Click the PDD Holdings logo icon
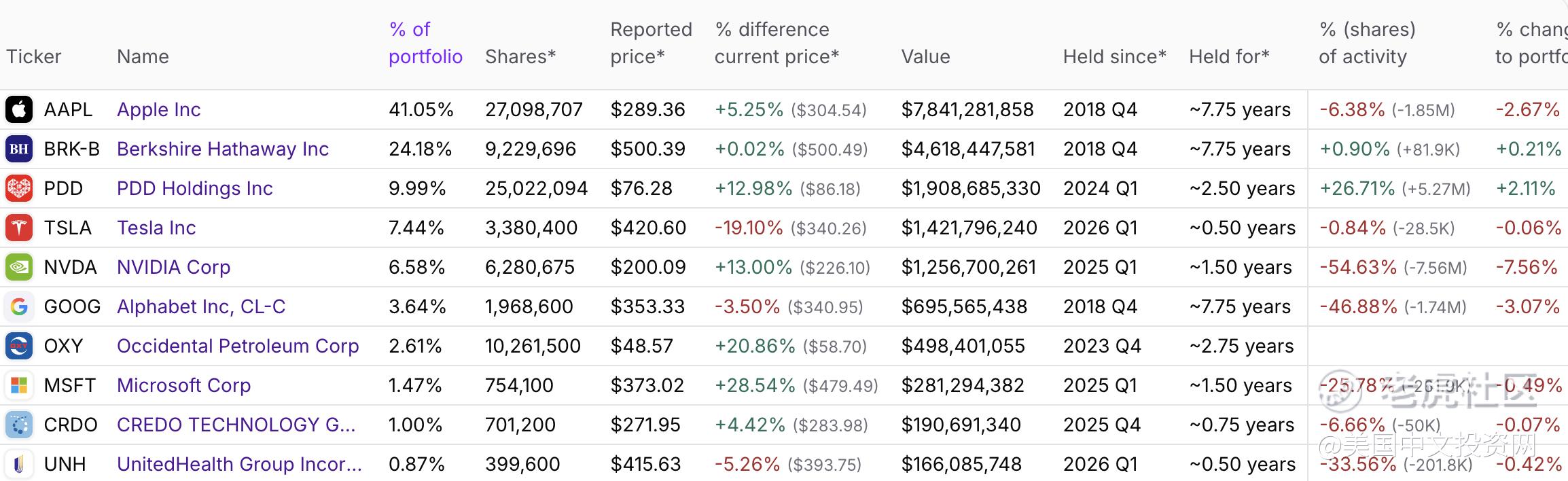1568x481 pixels. coord(19,188)
